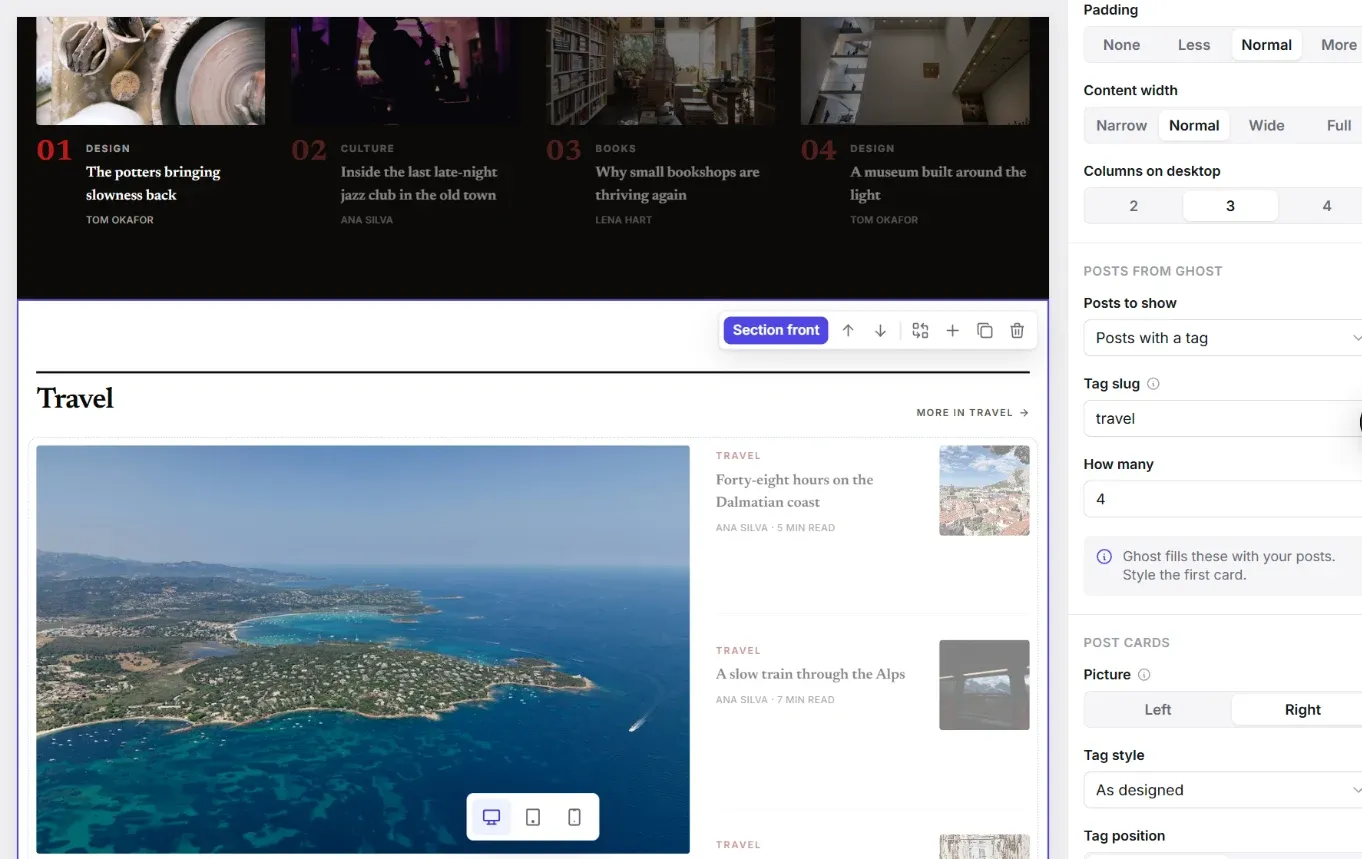
Task: Open 'Inside the last late-night jazz club' post
Action: pyautogui.click(x=419, y=183)
